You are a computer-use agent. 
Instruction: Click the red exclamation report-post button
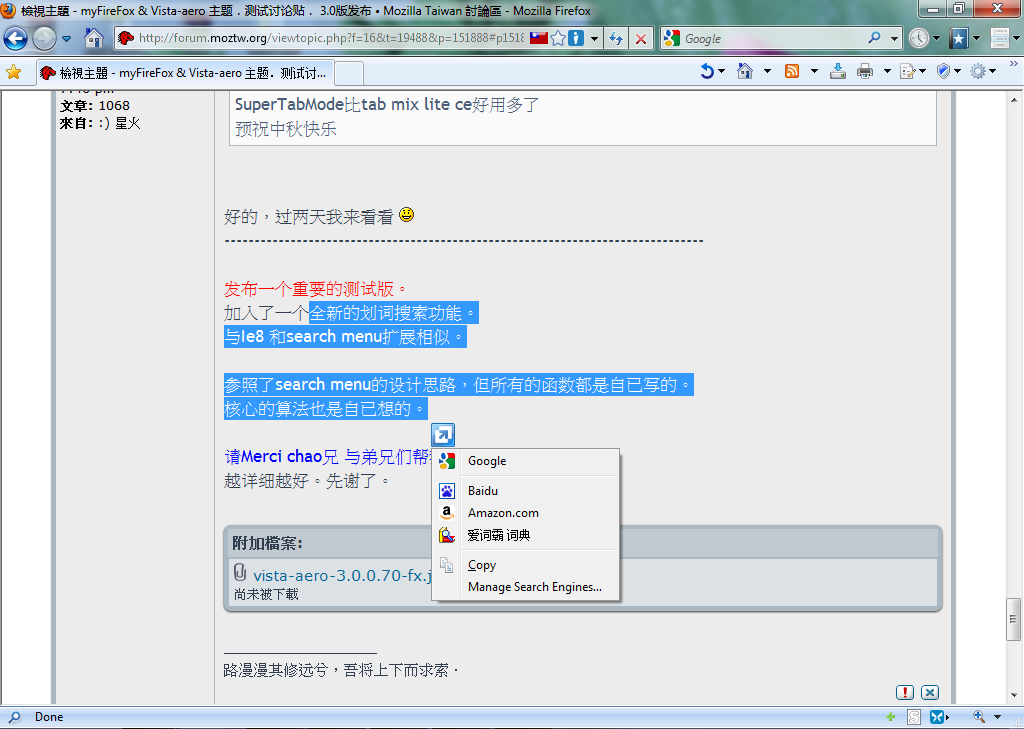click(x=904, y=692)
